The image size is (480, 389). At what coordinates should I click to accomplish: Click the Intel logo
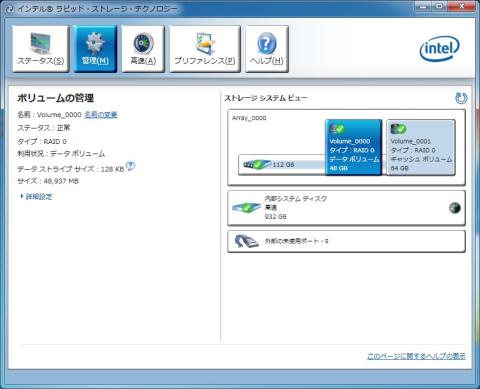coord(439,49)
